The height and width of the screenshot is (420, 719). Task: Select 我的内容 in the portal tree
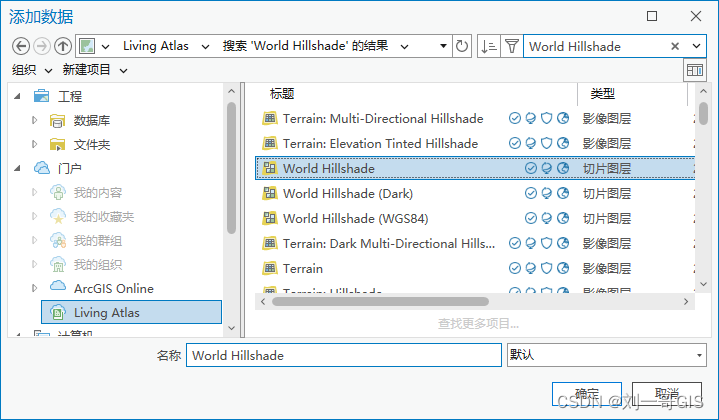(98, 193)
